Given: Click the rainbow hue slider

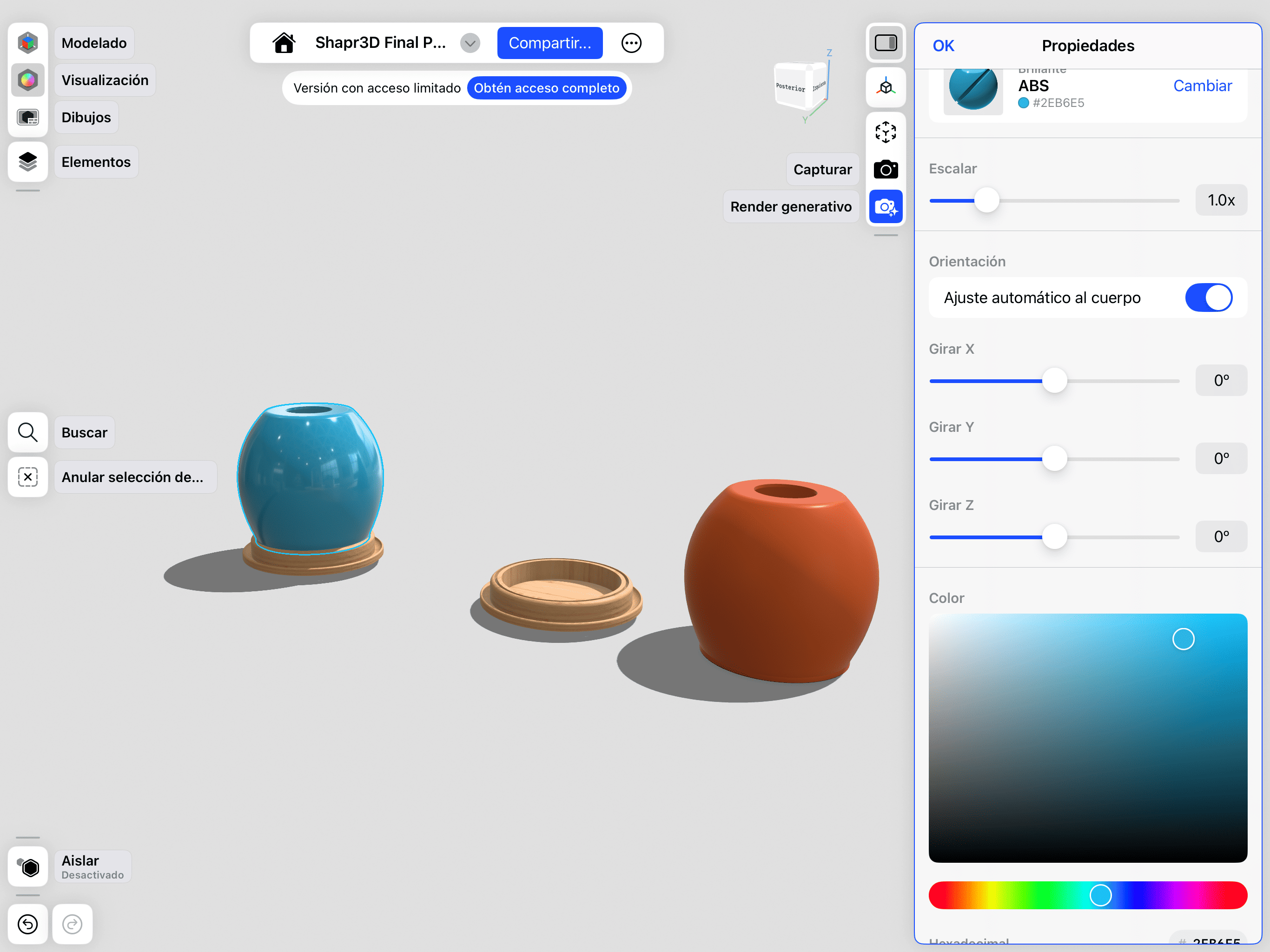Looking at the screenshot, I should point(1087,895).
